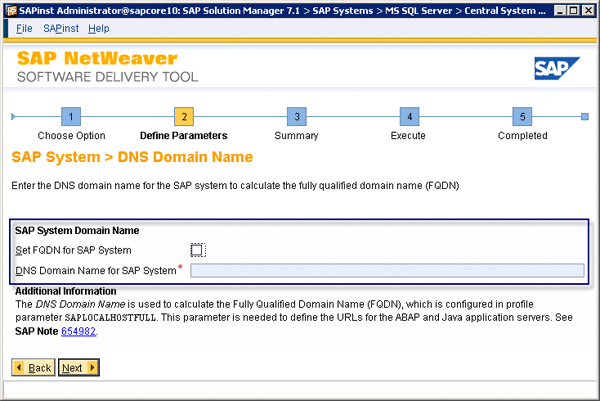Screen dimensions: 600x401
Task: Open the SAPinst menu
Action: point(60,28)
